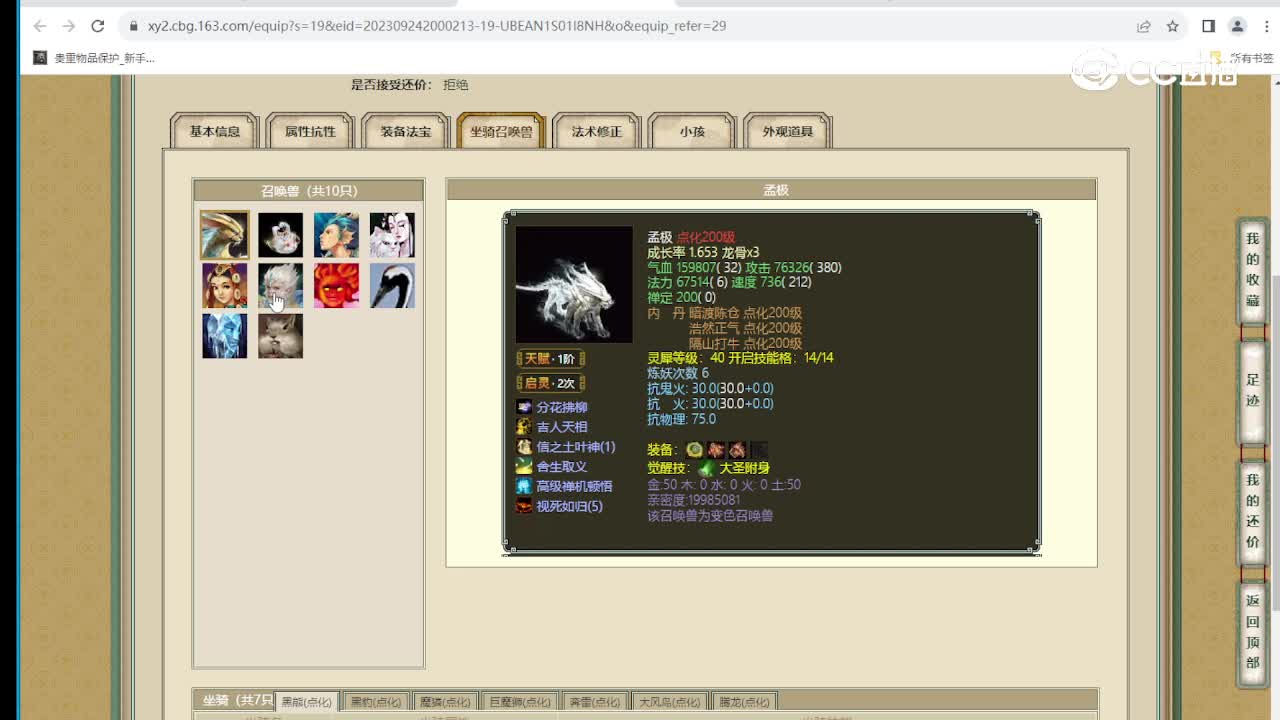Select the blue-haired man summon portrait
1280x720 pixels.
click(x=336, y=235)
